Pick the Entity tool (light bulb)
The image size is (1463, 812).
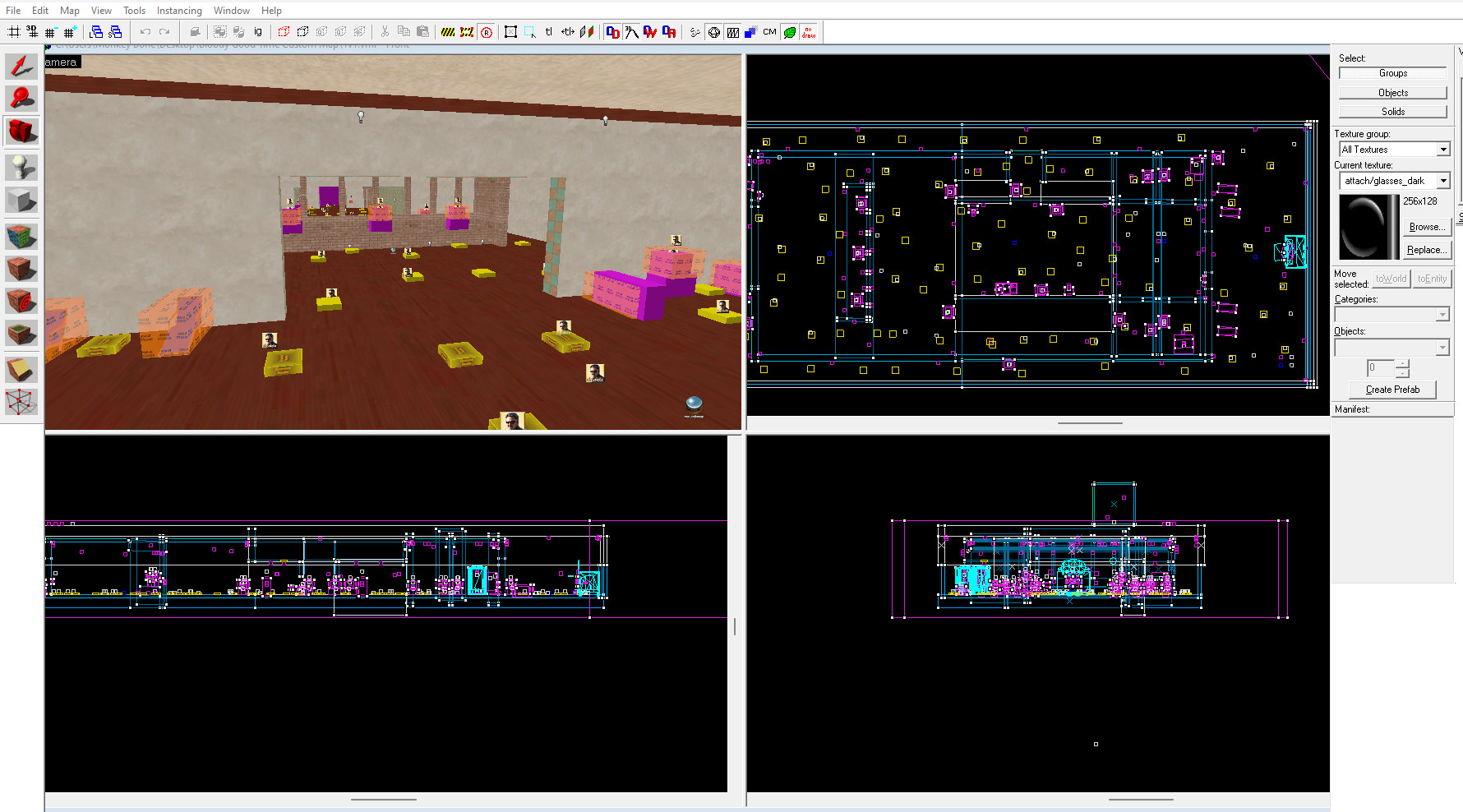click(21, 167)
